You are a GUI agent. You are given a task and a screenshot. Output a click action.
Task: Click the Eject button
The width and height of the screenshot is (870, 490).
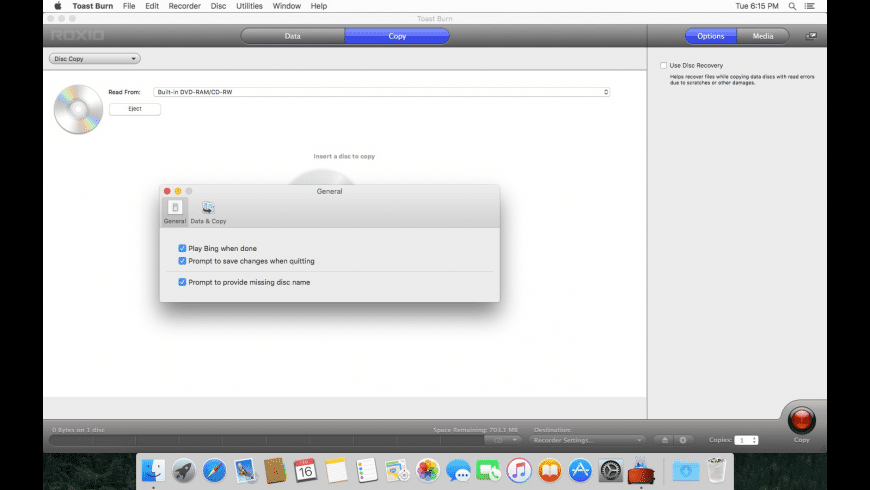[x=135, y=109]
